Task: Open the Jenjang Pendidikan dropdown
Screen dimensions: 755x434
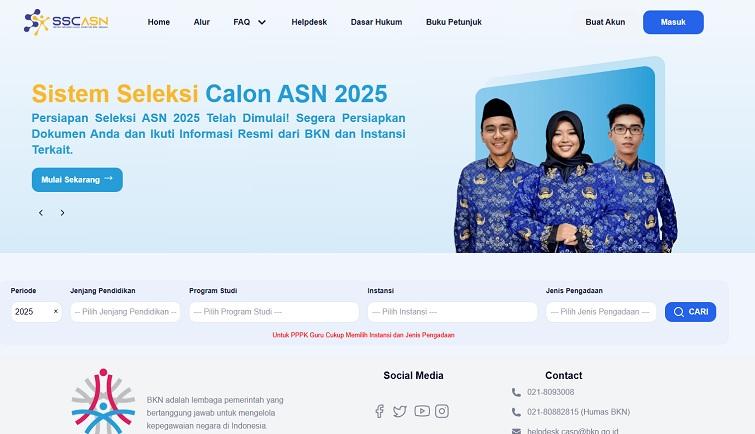Action: 125,312
